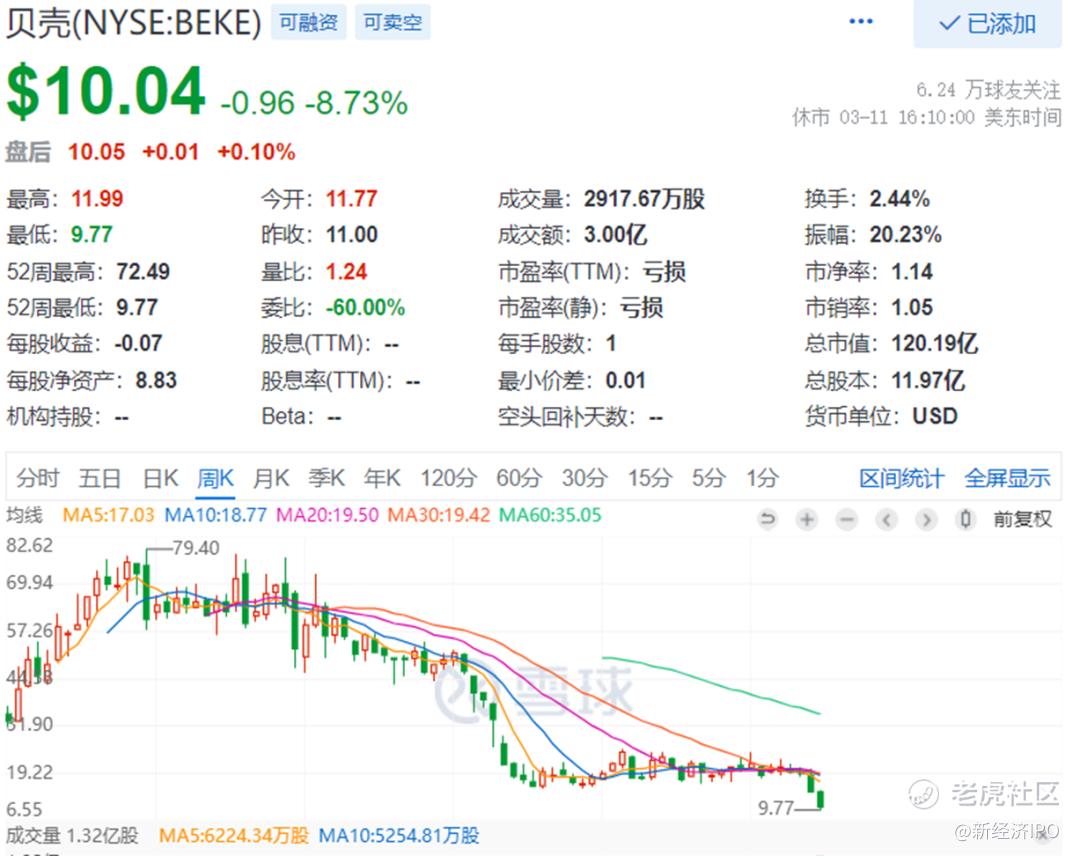1080x856 pixels.
Task: Click the 均线 moving average label
Action: click(x=25, y=515)
